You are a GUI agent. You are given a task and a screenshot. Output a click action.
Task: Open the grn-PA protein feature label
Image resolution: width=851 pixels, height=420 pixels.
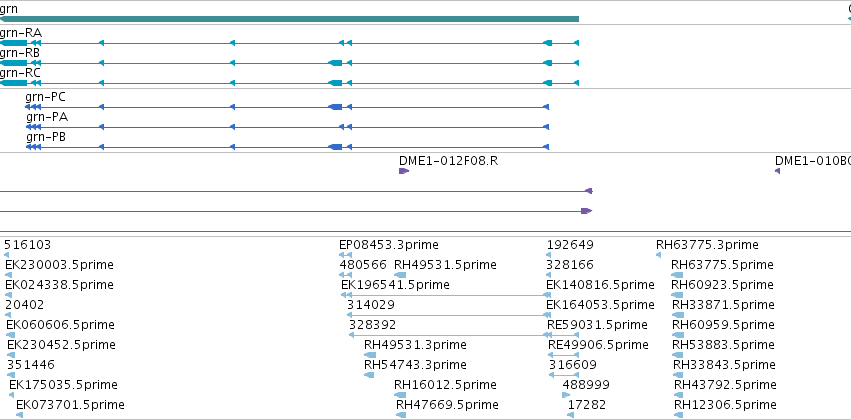pos(47,117)
